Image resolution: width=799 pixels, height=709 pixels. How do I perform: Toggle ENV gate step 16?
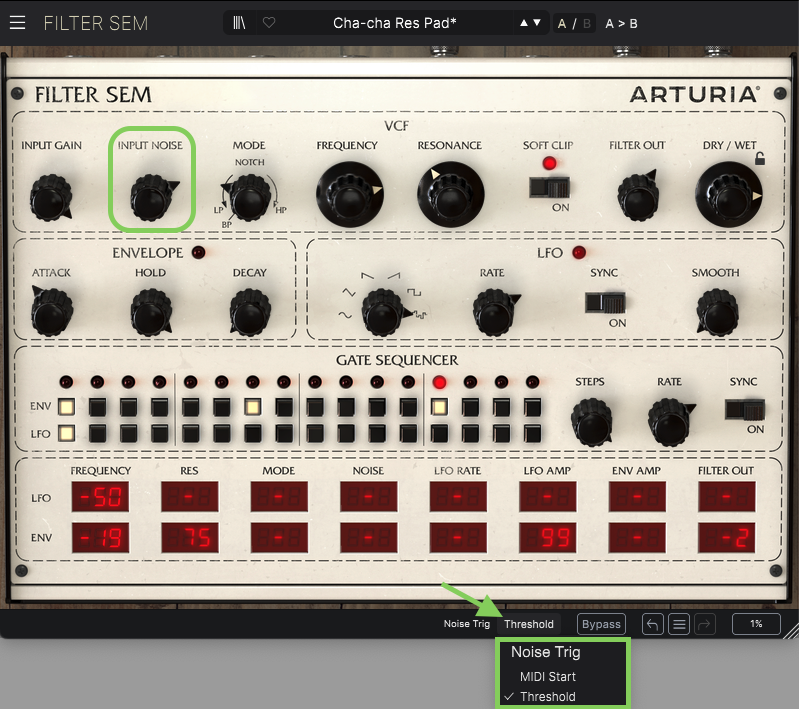coord(532,407)
